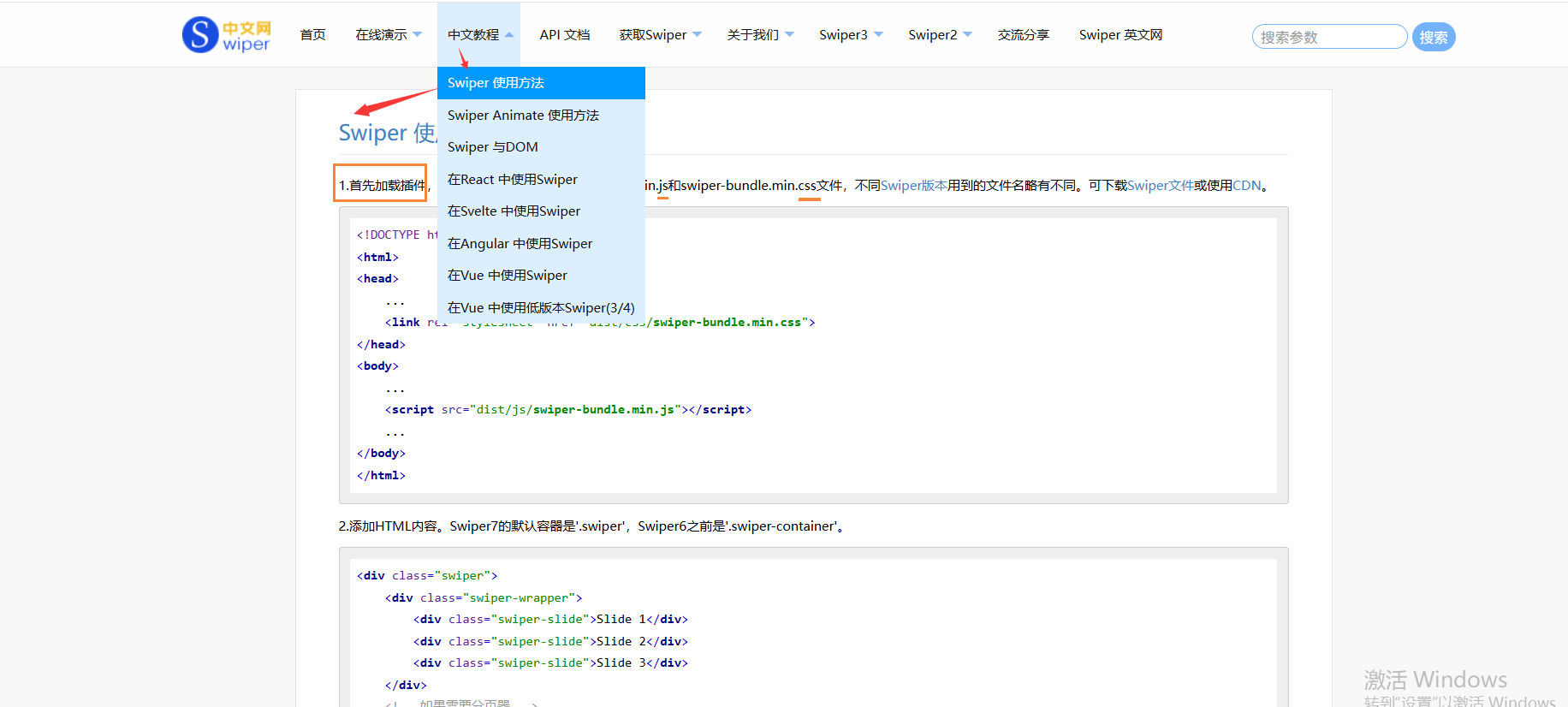
Task: Select Swiper 与DOM entry
Action: click(541, 147)
